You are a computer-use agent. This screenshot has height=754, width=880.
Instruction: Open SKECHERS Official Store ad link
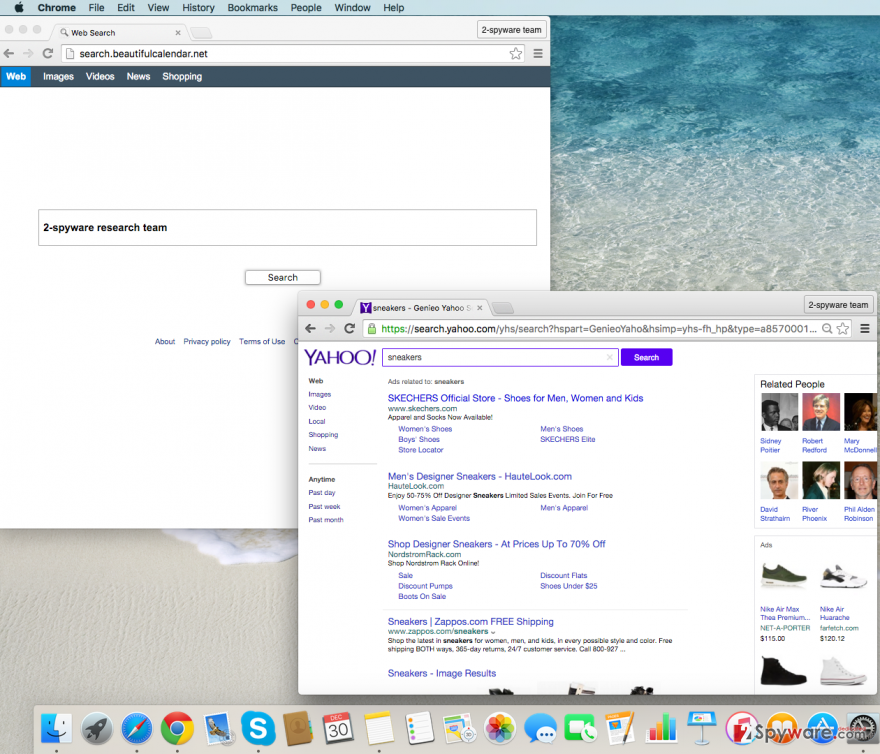[x=515, y=398]
